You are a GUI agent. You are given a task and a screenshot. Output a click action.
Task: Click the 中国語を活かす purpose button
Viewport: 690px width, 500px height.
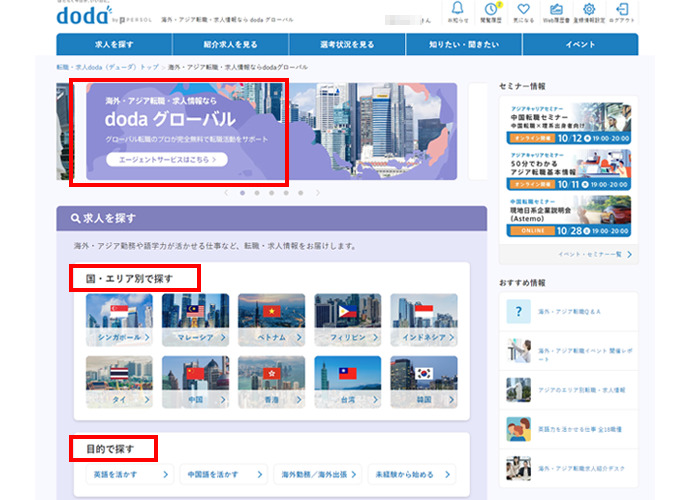click(224, 474)
